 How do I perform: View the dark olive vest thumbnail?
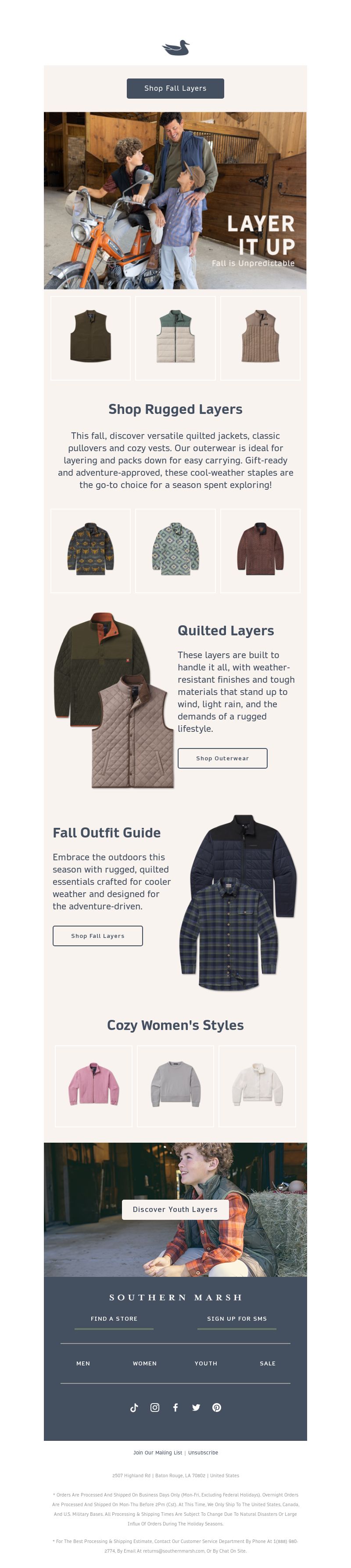click(91, 338)
